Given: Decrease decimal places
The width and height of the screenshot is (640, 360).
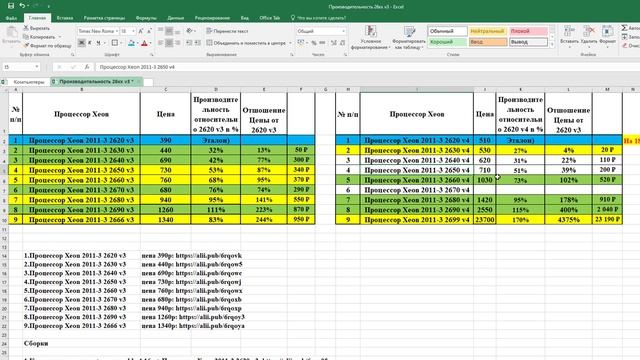Looking at the screenshot, I should (x=342, y=43).
